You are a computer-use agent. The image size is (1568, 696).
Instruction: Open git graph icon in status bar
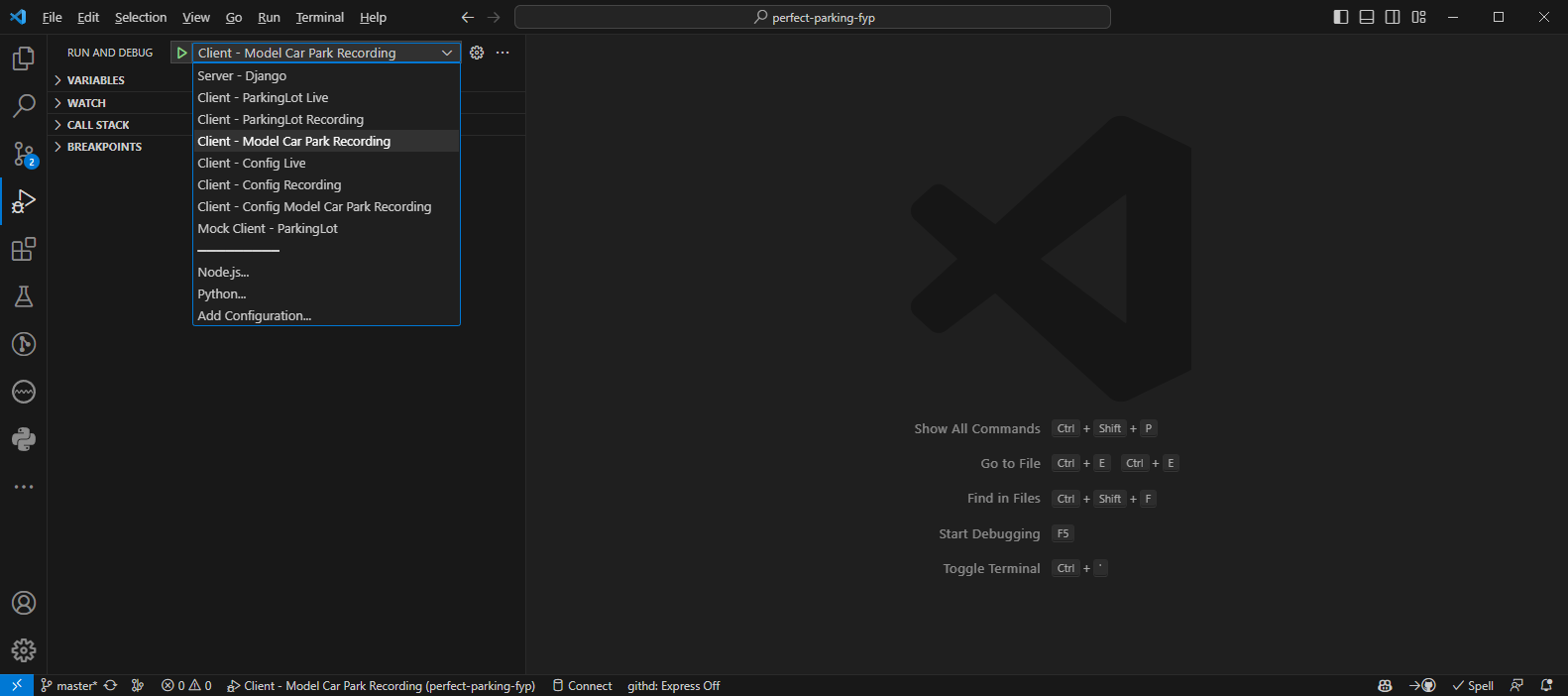138,685
